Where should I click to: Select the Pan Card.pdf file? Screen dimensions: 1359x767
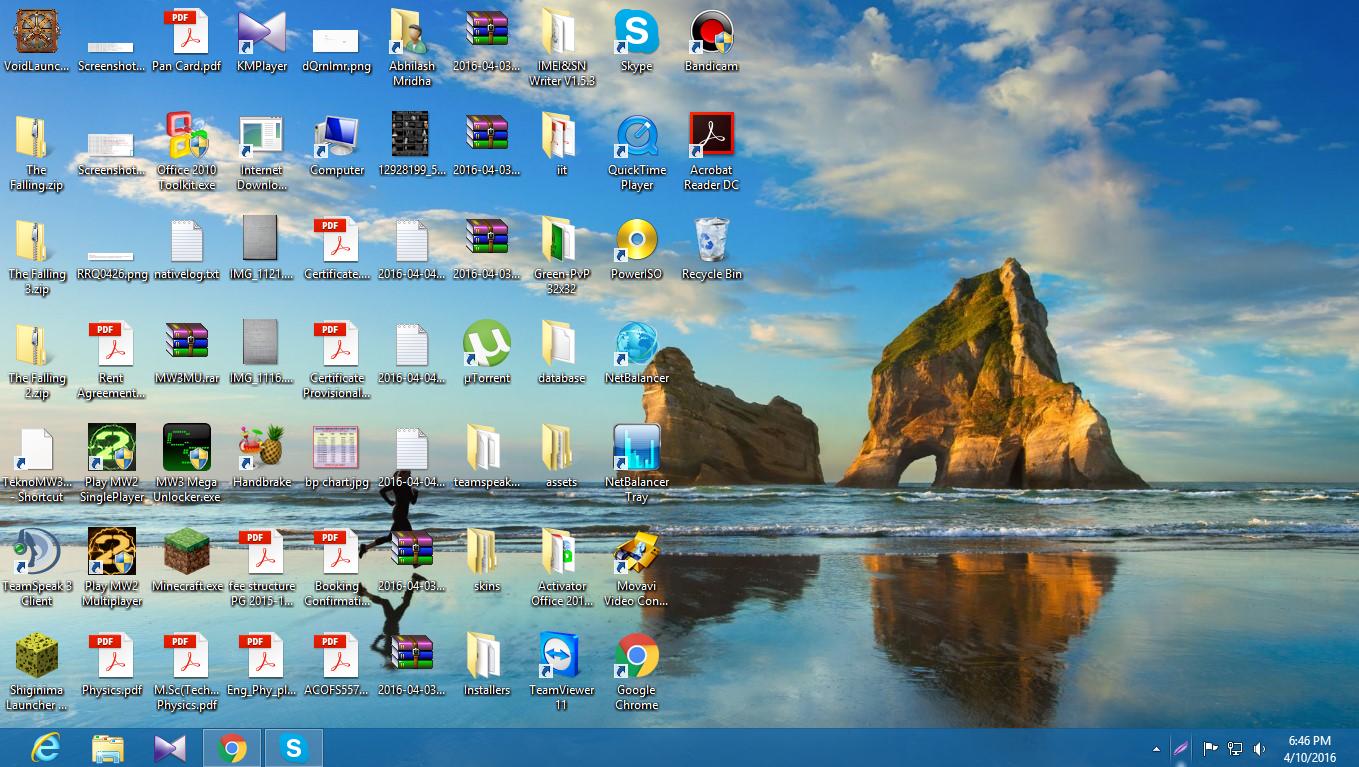(187, 41)
